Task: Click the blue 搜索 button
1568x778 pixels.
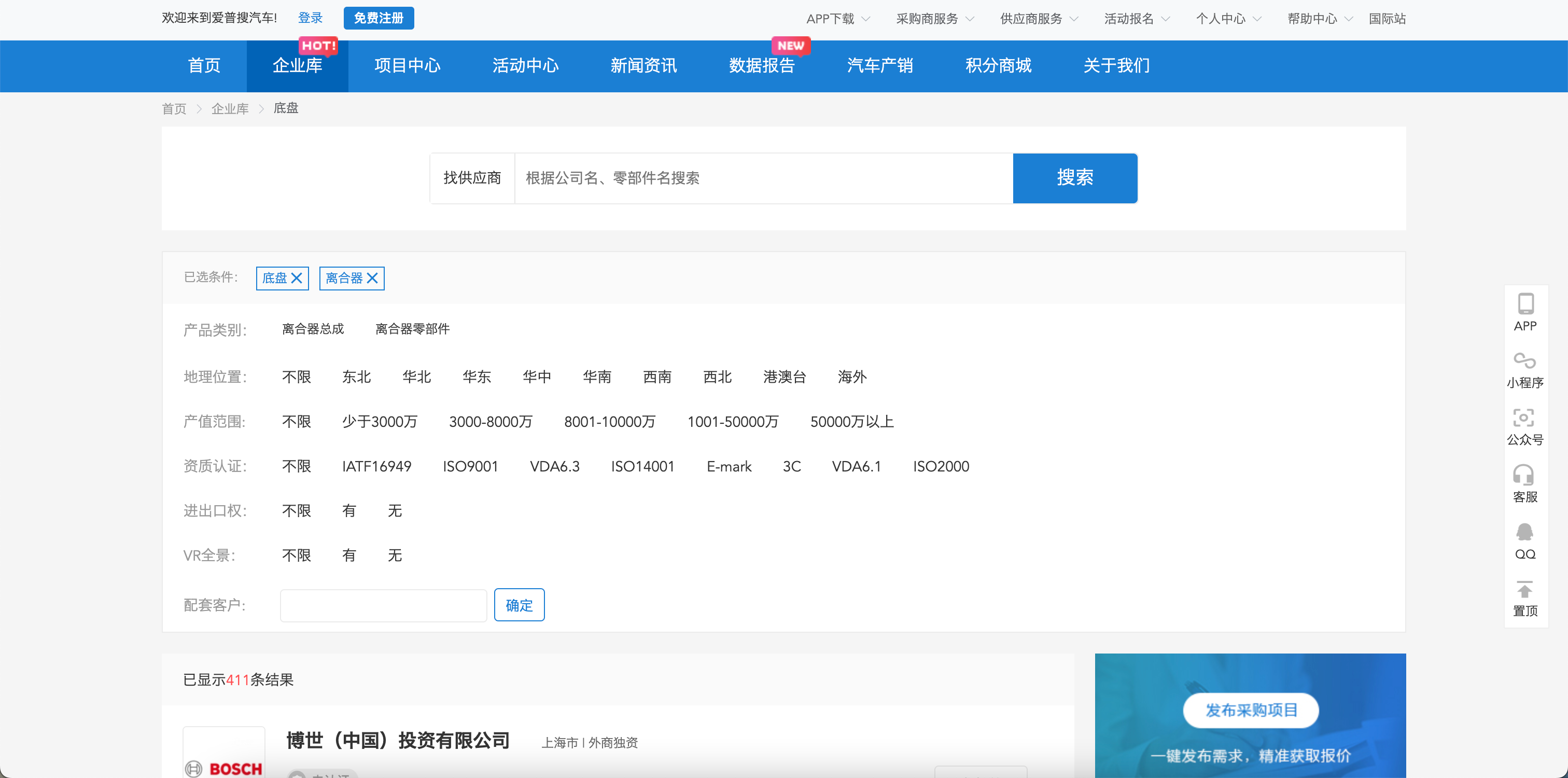Action: (x=1075, y=178)
